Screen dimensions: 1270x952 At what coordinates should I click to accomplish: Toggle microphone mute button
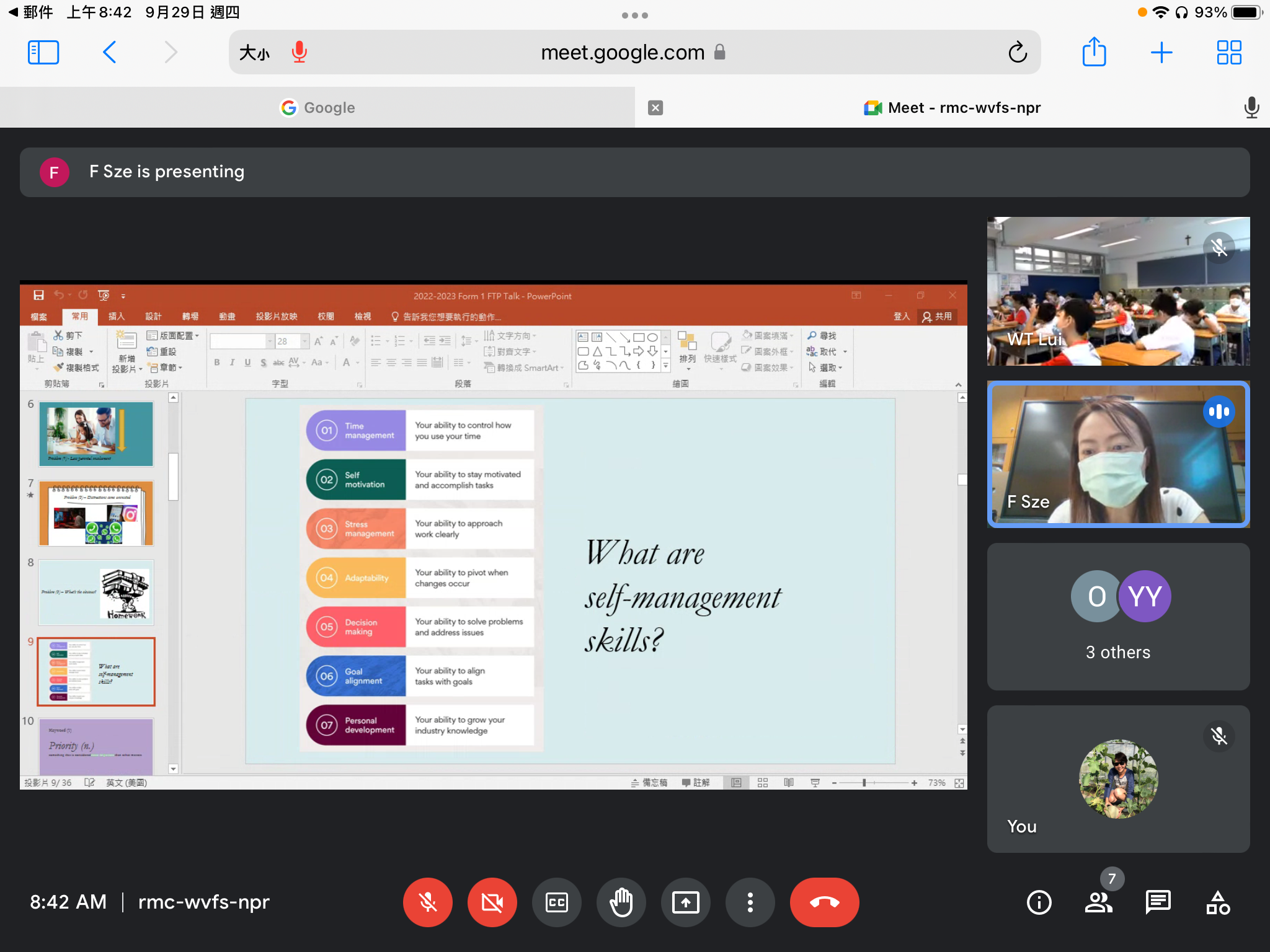point(428,902)
